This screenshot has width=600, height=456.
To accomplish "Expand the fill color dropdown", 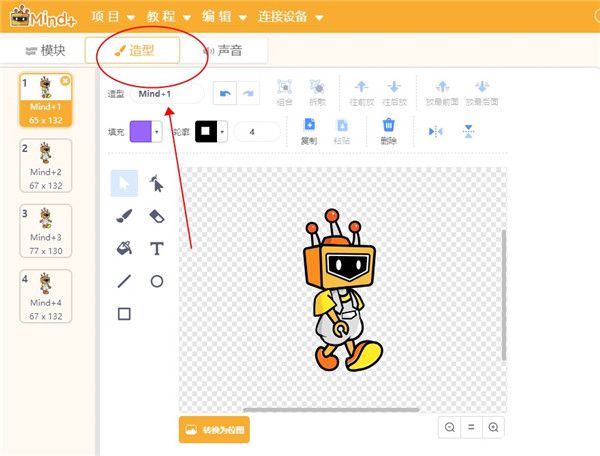I will [157, 131].
